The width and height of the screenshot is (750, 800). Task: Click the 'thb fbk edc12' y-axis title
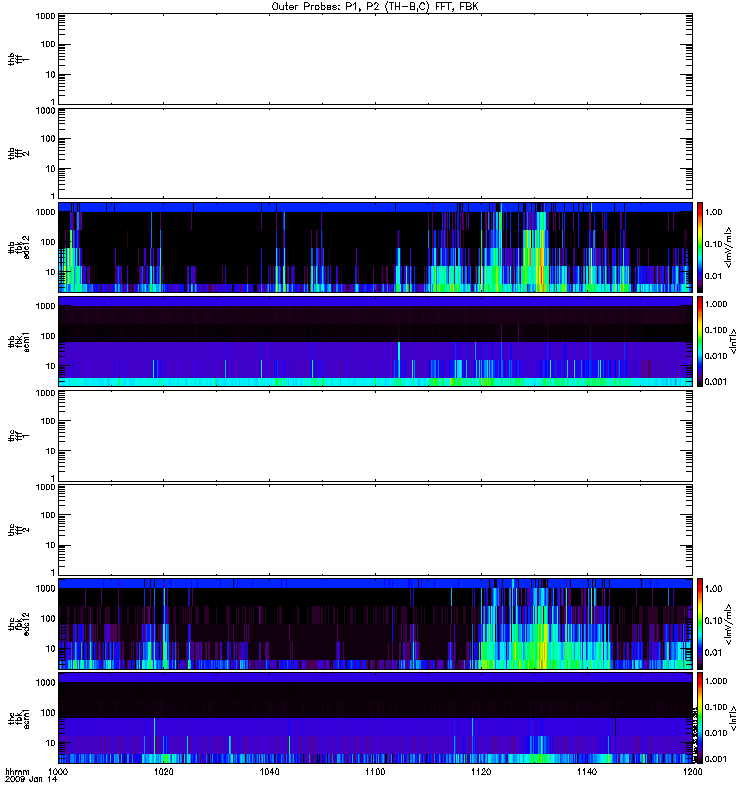click(x=18, y=247)
